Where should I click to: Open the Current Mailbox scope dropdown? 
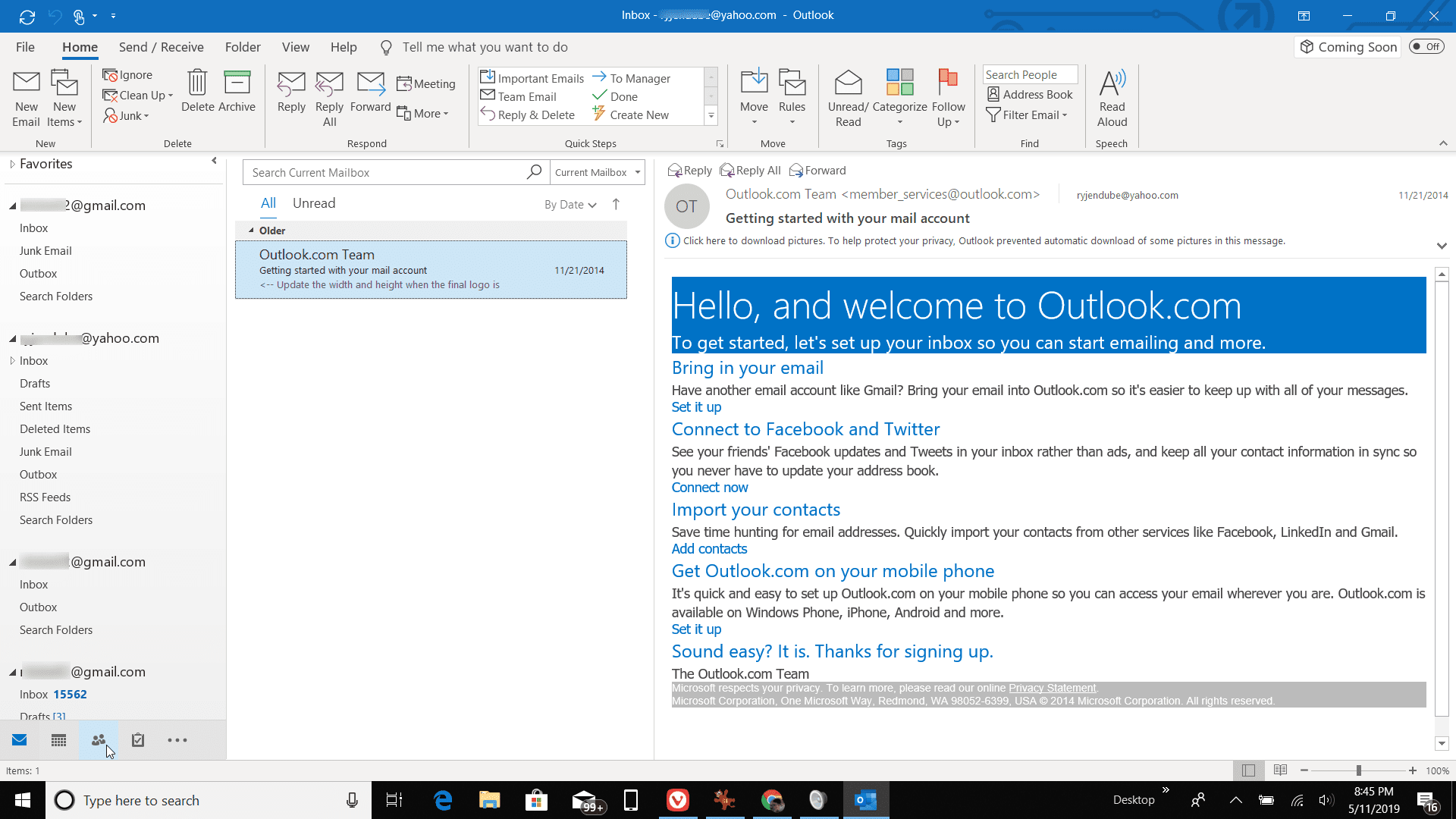(598, 173)
